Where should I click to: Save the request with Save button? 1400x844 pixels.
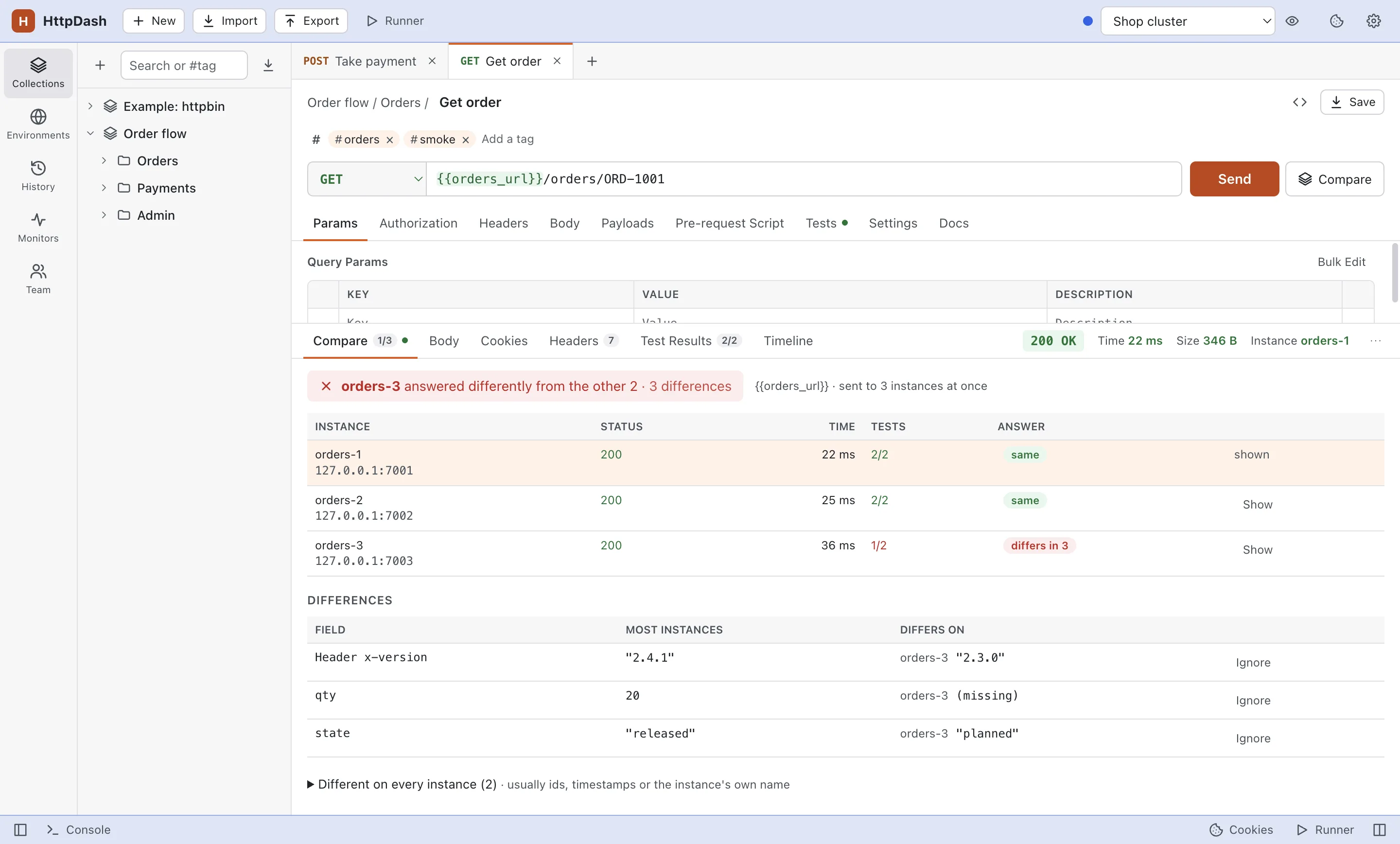click(1352, 102)
